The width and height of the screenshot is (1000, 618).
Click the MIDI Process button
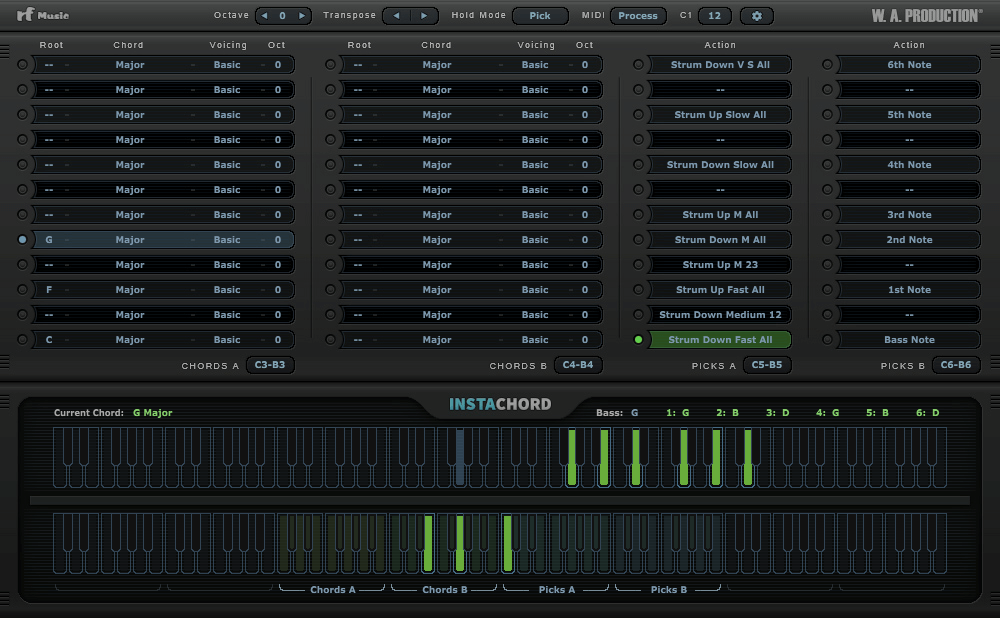[638, 16]
